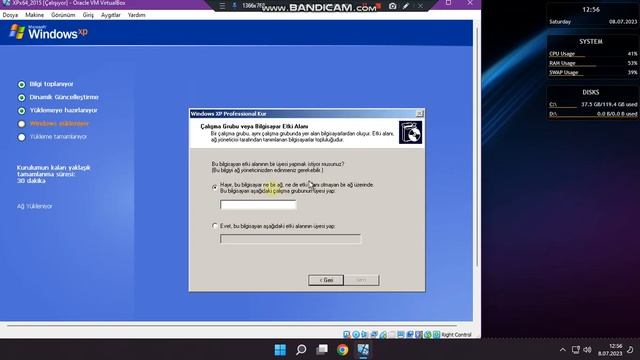This screenshot has width=640, height=360.
Task: Open the taskbar clock and date
Action: coord(610,350)
